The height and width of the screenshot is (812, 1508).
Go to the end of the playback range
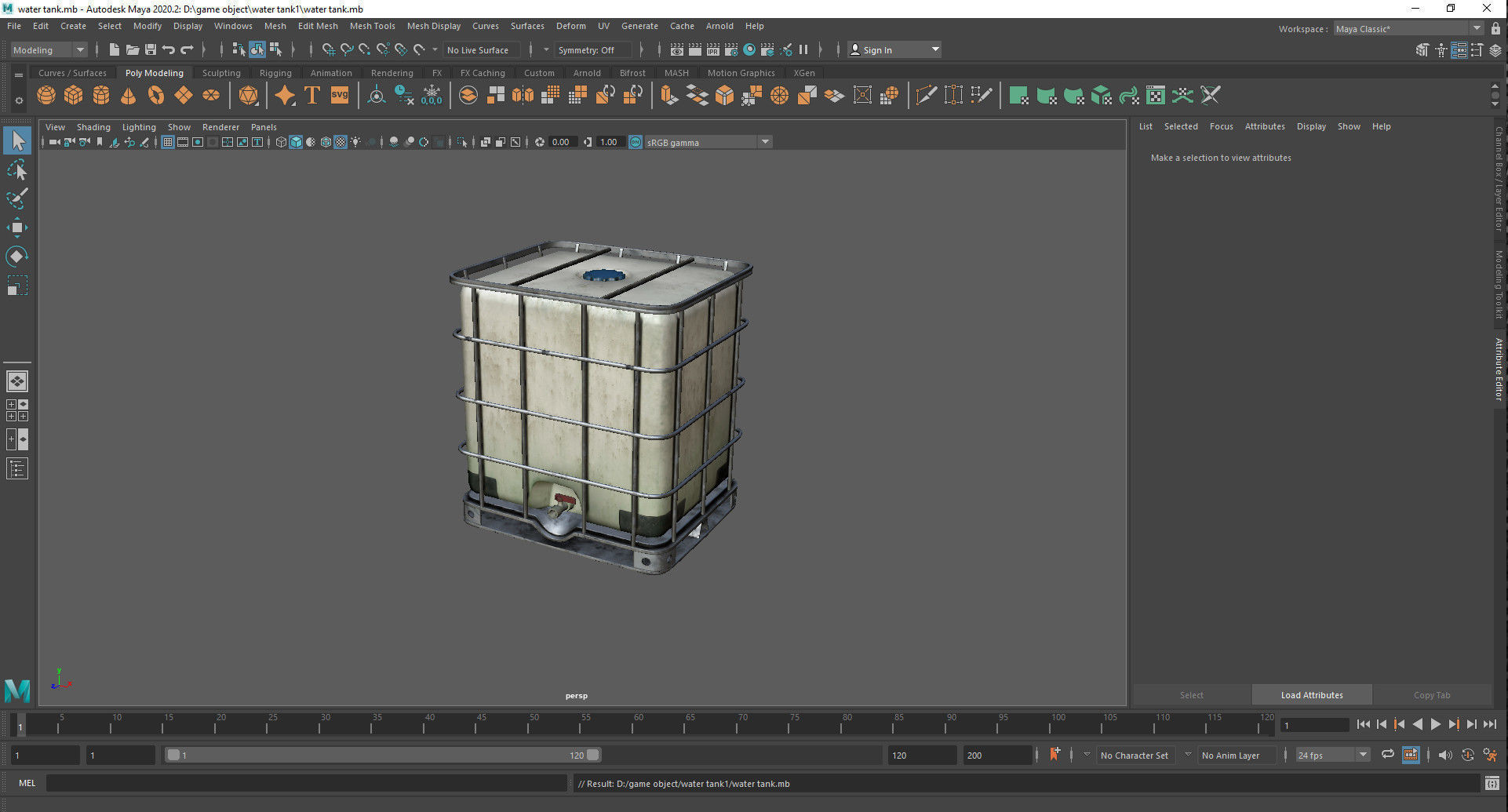1490,724
